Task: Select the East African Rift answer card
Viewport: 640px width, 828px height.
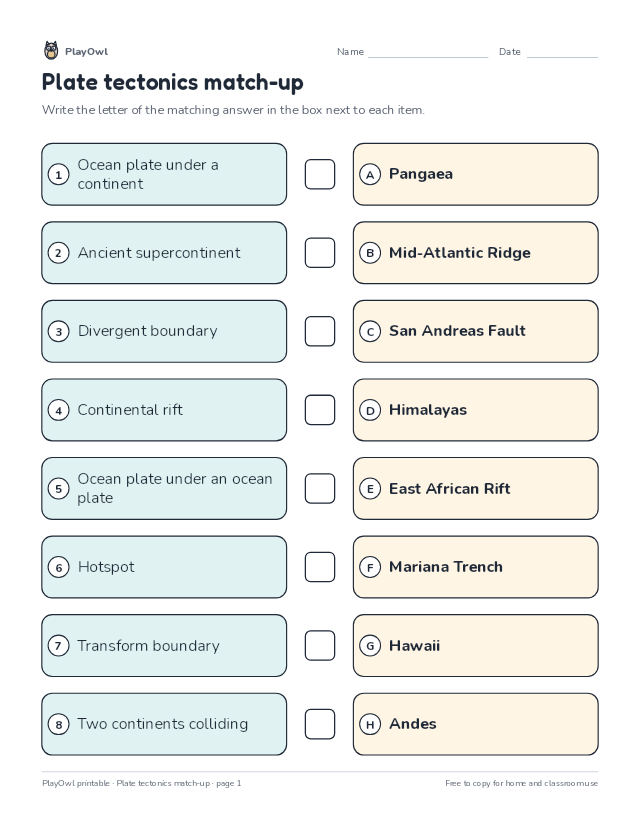Action: (476, 488)
